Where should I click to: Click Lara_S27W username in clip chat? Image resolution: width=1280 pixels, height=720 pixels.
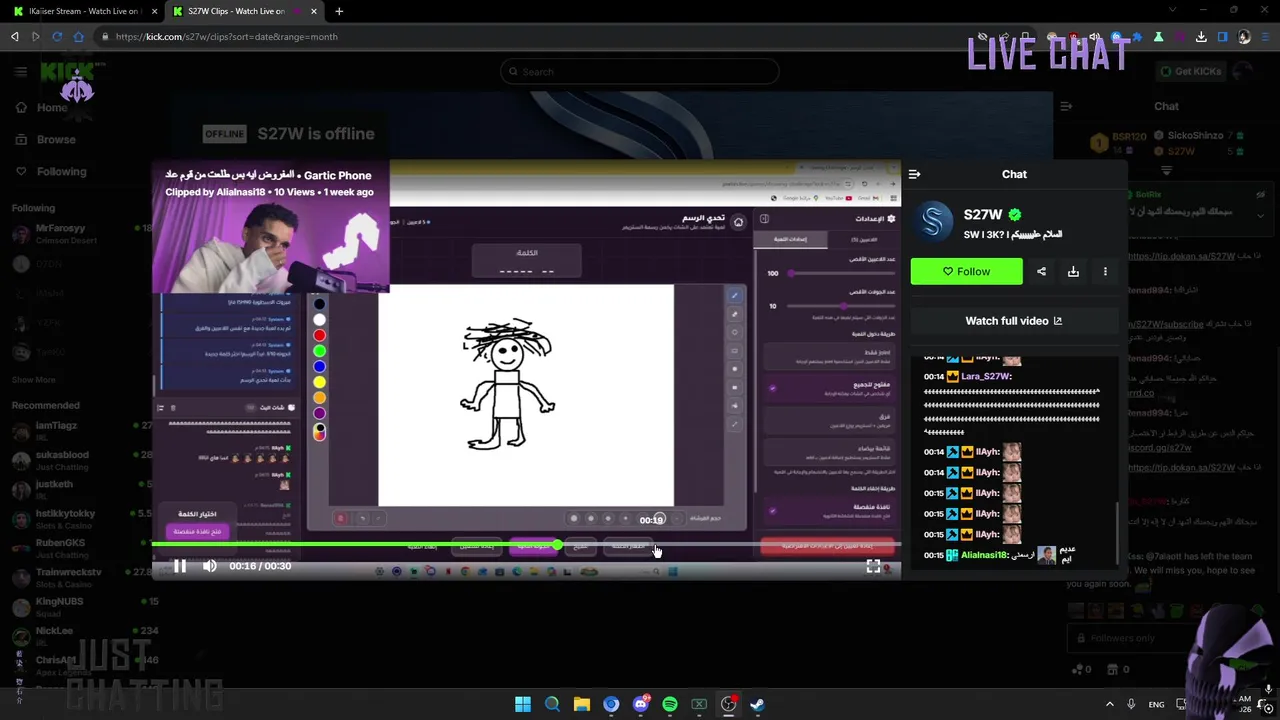point(986,377)
